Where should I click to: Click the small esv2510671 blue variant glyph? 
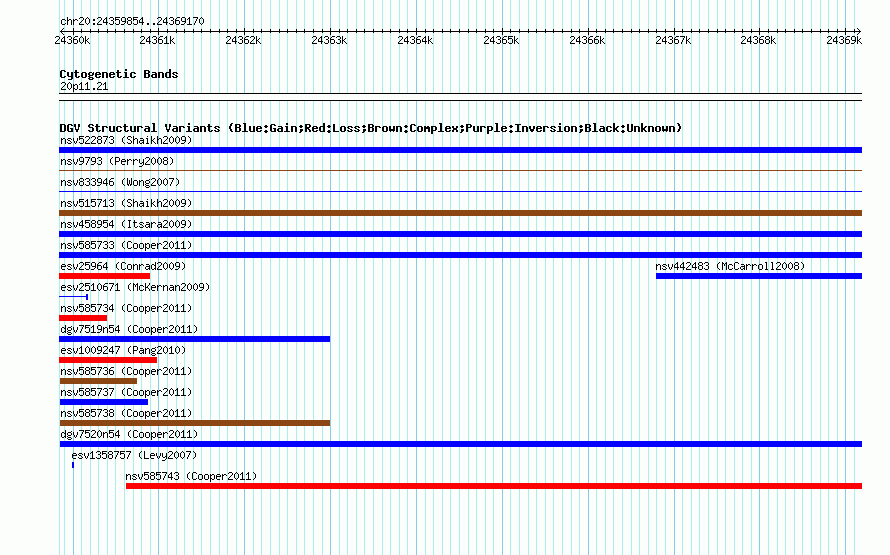74,297
